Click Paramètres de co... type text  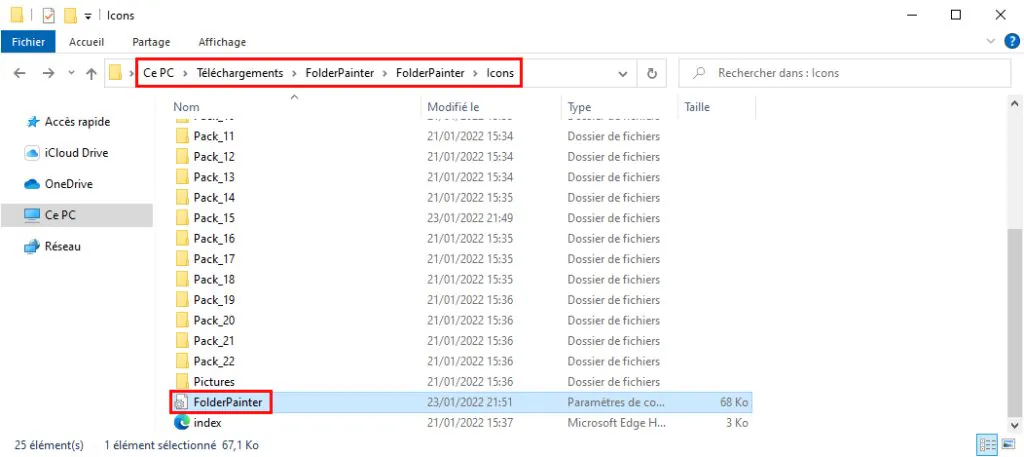click(616, 402)
